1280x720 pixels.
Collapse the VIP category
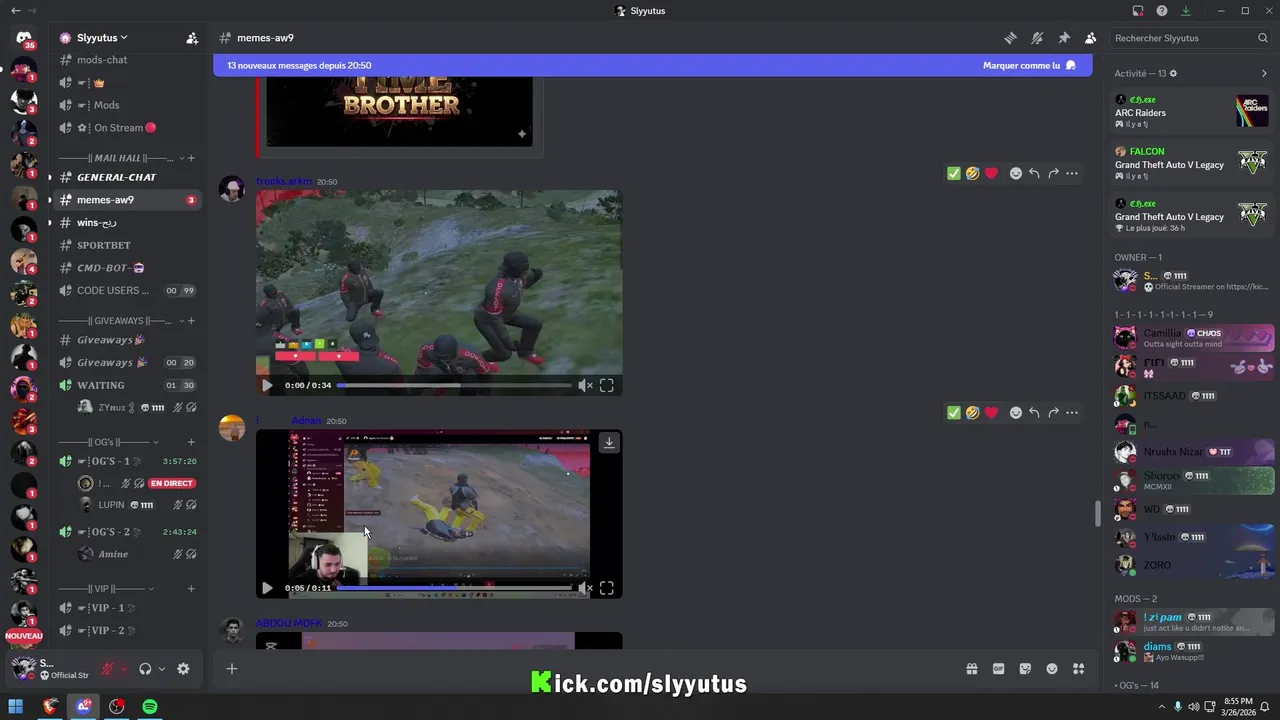click(x=105, y=589)
